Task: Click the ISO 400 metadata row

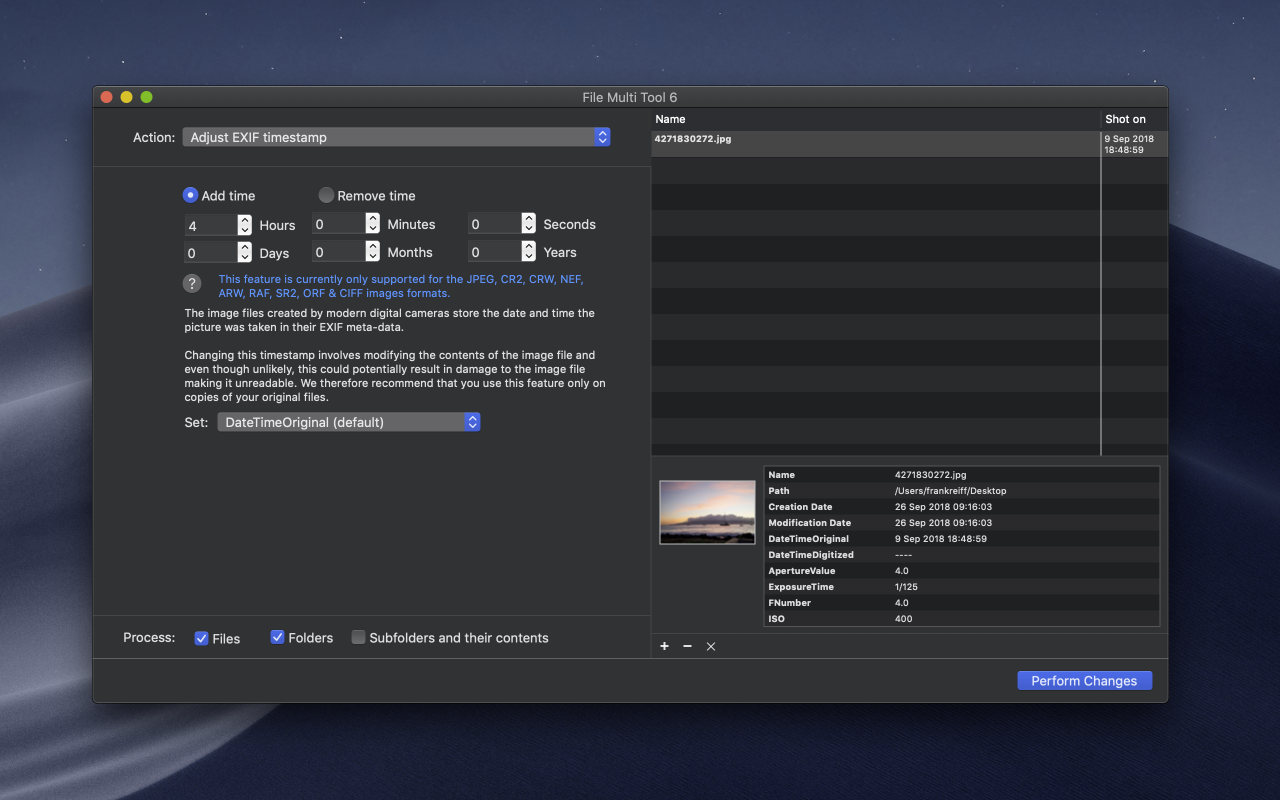Action: pos(962,619)
